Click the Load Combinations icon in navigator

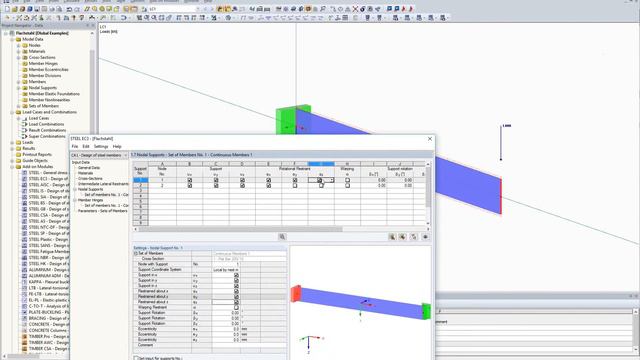pyautogui.click(x=24, y=124)
